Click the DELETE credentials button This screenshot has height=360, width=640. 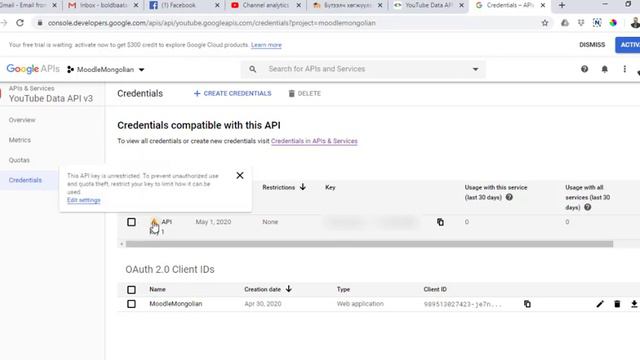coord(304,93)
